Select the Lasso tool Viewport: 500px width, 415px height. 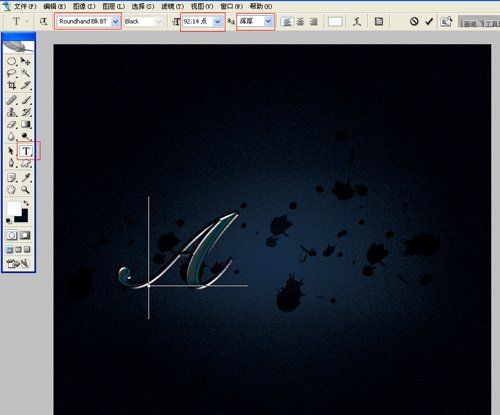(x=11, y=73)
